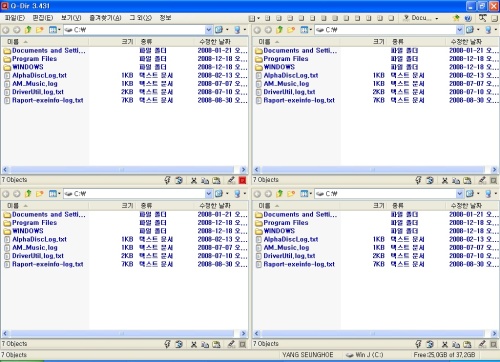Image resolution: width=500 pixels, height=362 pixels.
Task: Click horizontal scrollbar left arrow in bottom-right pane
Action: pos(256,333)
